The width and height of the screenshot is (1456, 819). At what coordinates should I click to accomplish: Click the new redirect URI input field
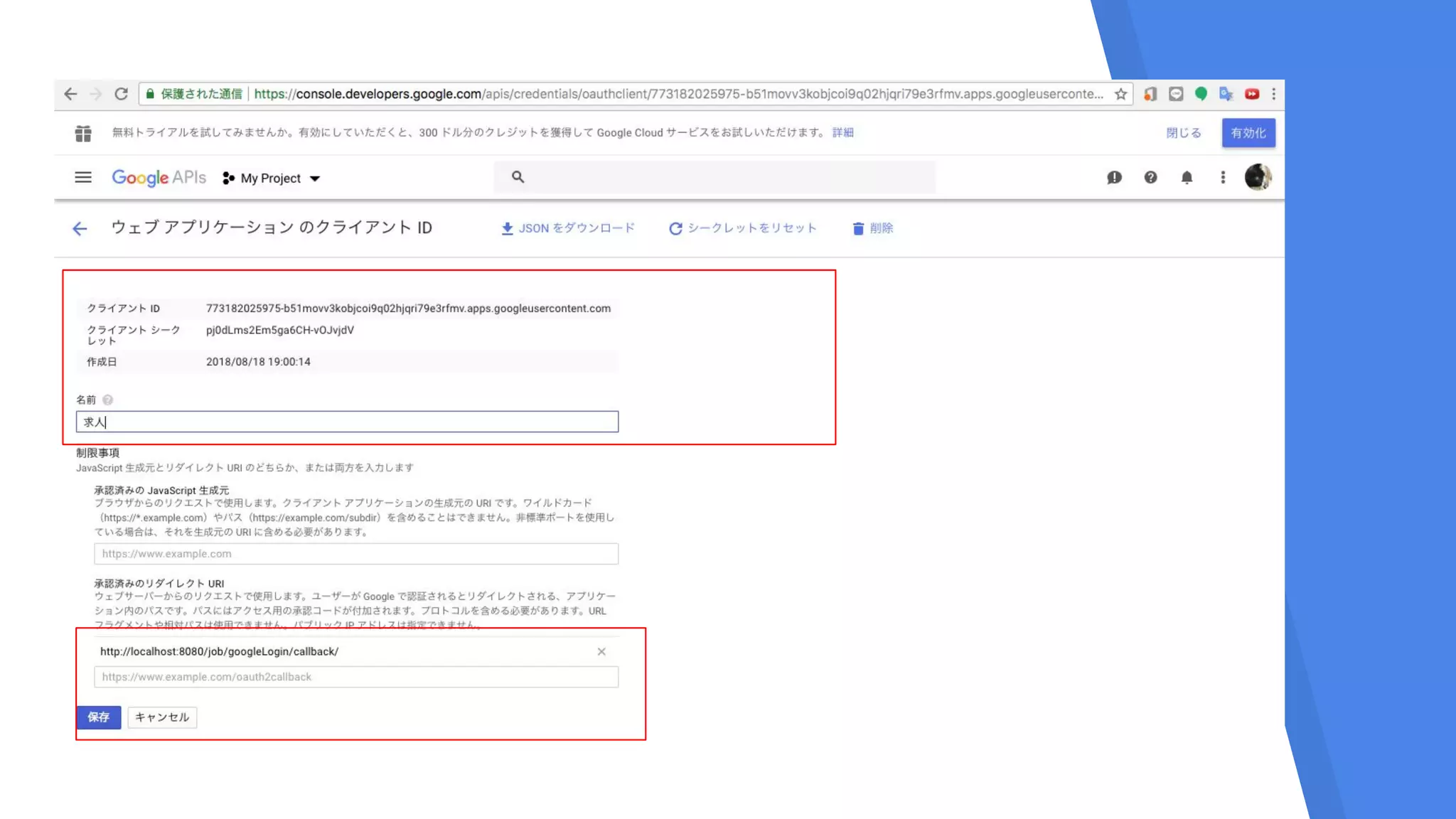pyautogui.click(x=355, y=677)
